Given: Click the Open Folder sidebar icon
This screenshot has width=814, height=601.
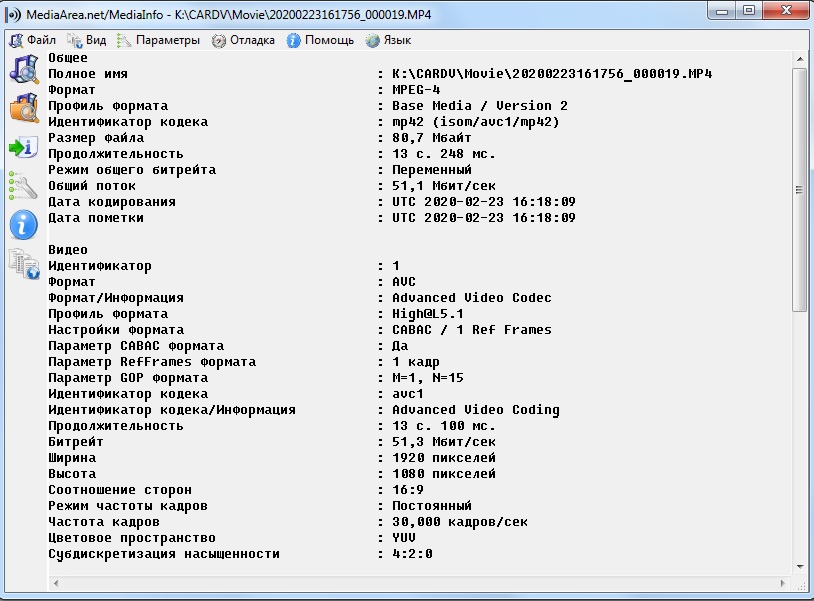Looking at the screenshot, I should click(23, 108).
